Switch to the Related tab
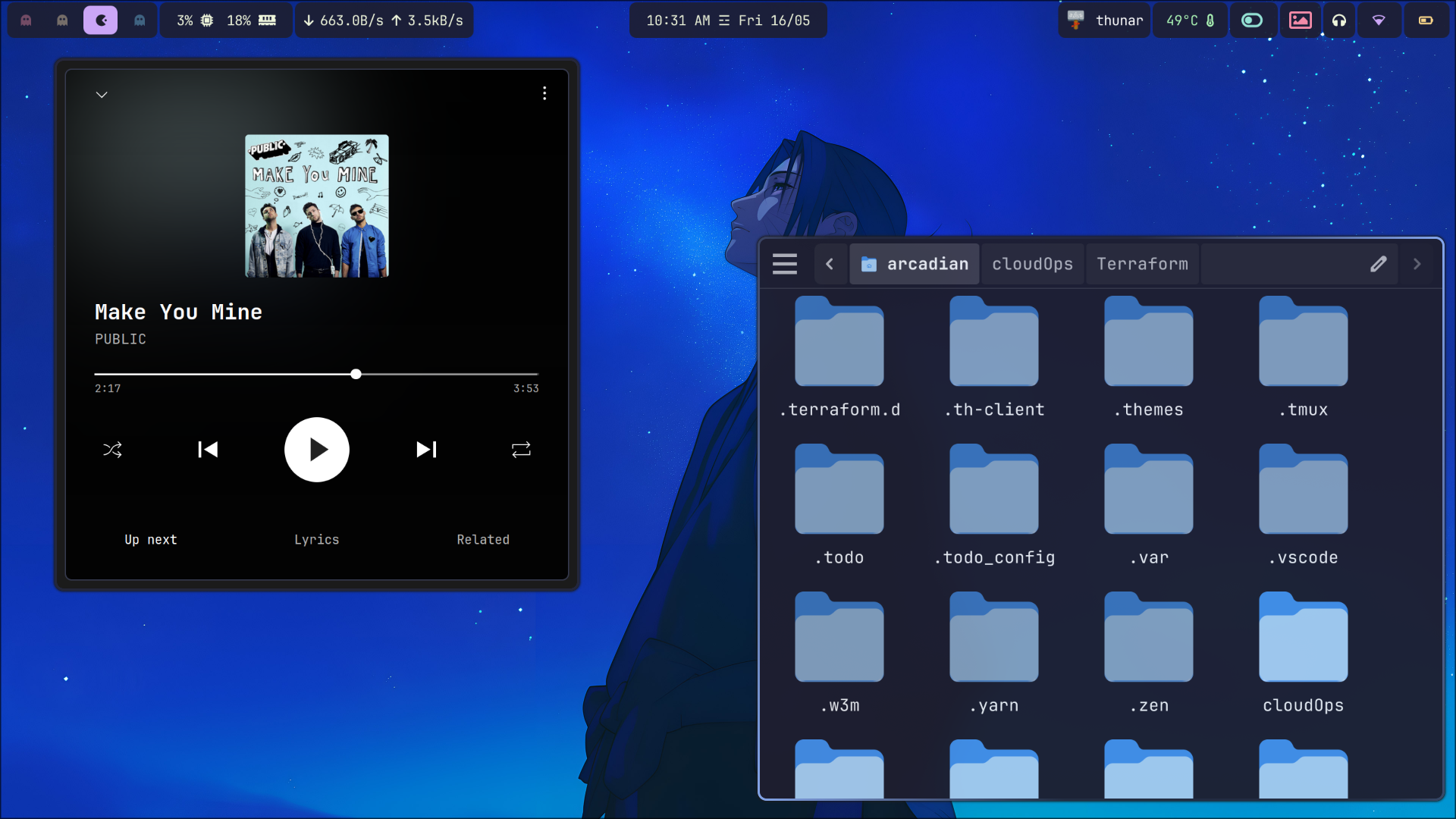Screen dimensions: 1456x819 click(483, 539)
